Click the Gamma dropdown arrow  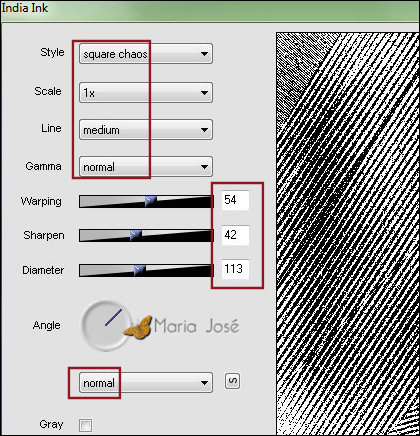coord(204,167)
